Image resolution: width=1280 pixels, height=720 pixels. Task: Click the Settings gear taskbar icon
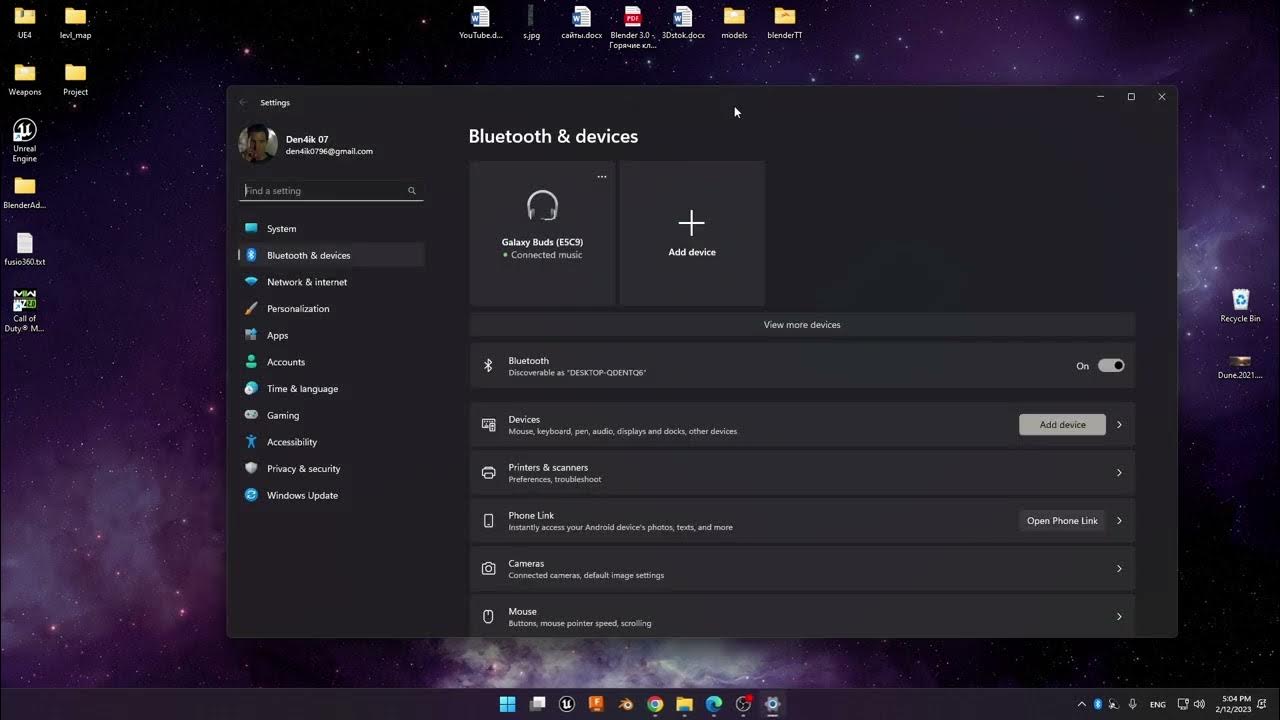tap(772, 704)
